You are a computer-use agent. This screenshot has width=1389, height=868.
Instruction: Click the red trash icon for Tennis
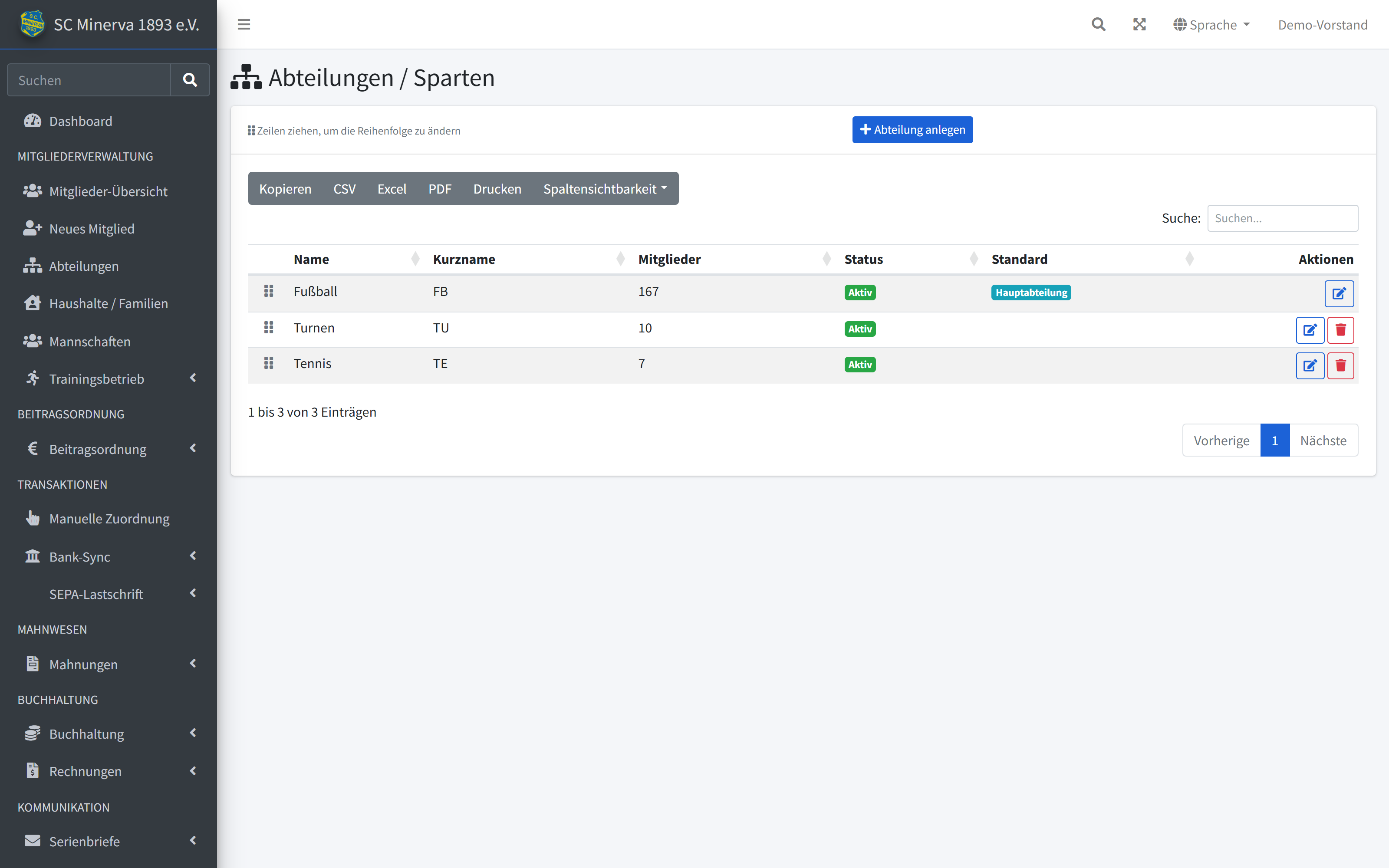pos(1341,366)
